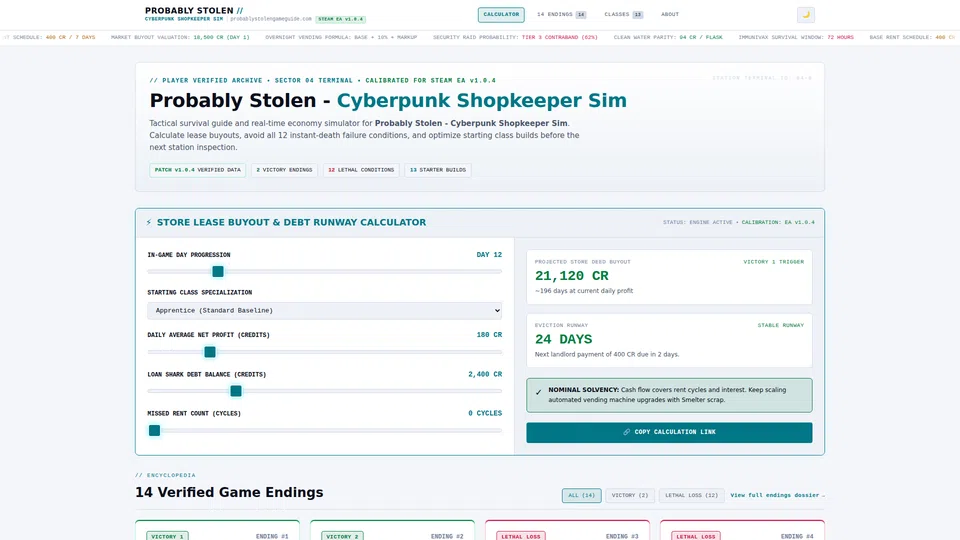960x540 pixels.
Task: Click the Eviction Runway 24 Days card
Action: pyautogui.click(x=669, y=340)
